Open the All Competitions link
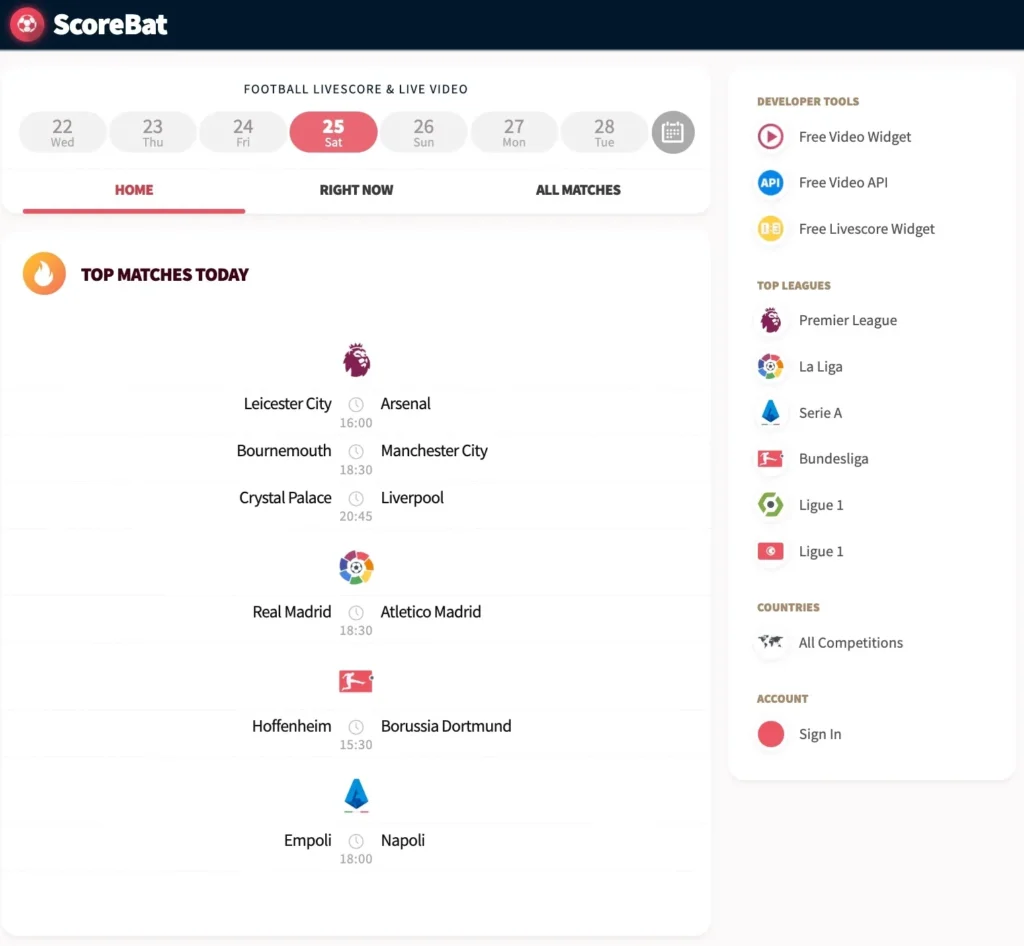1024x946 pixels. pos(850,642)
